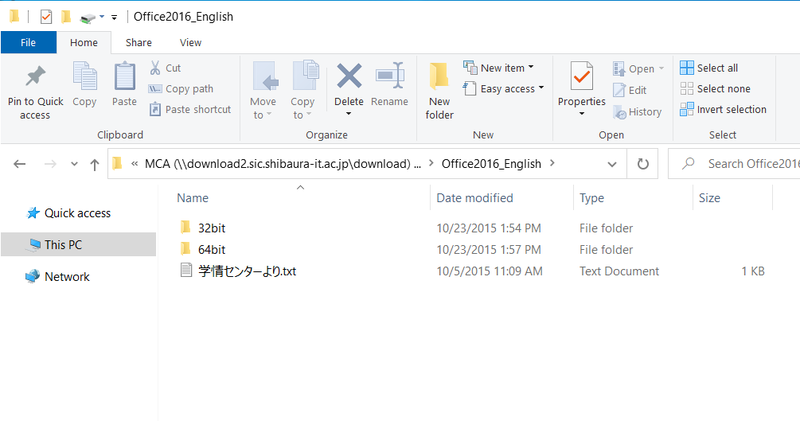
Task: Expand the Open button dropdown
Action: 662,68
